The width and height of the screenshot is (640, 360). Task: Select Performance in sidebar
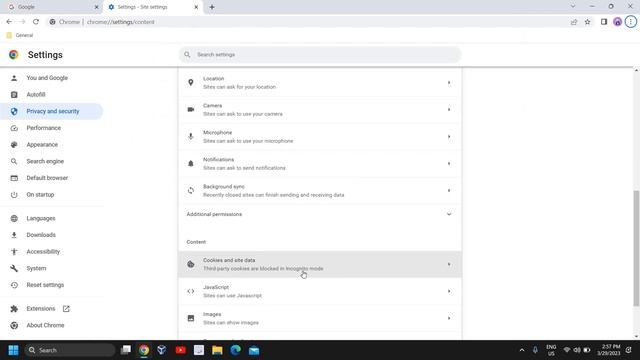pos(44,128)
